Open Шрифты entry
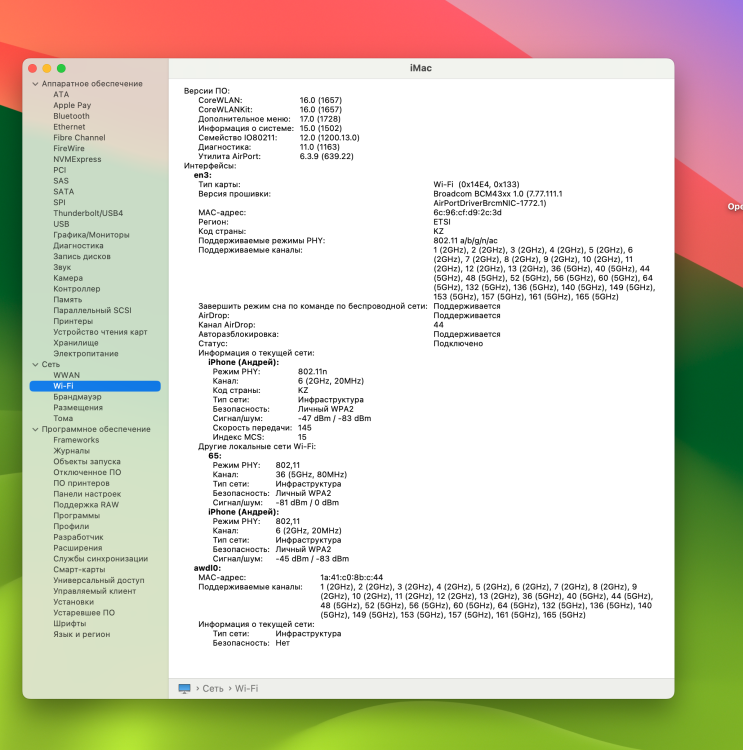The height and width of the screenshot is (750, 743). click(69, 624)
